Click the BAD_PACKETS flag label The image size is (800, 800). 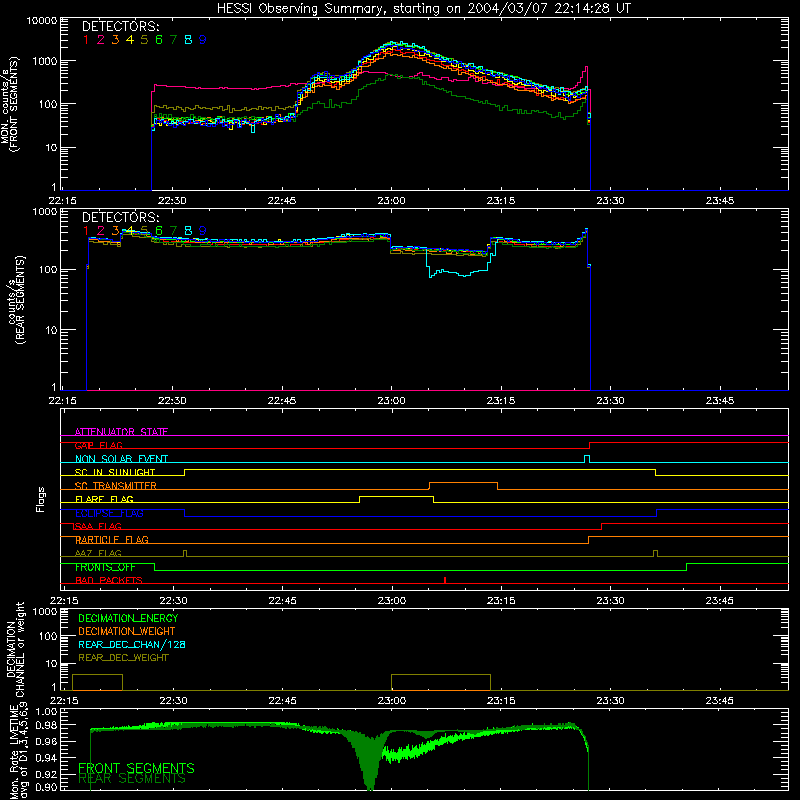click(109, 581)
